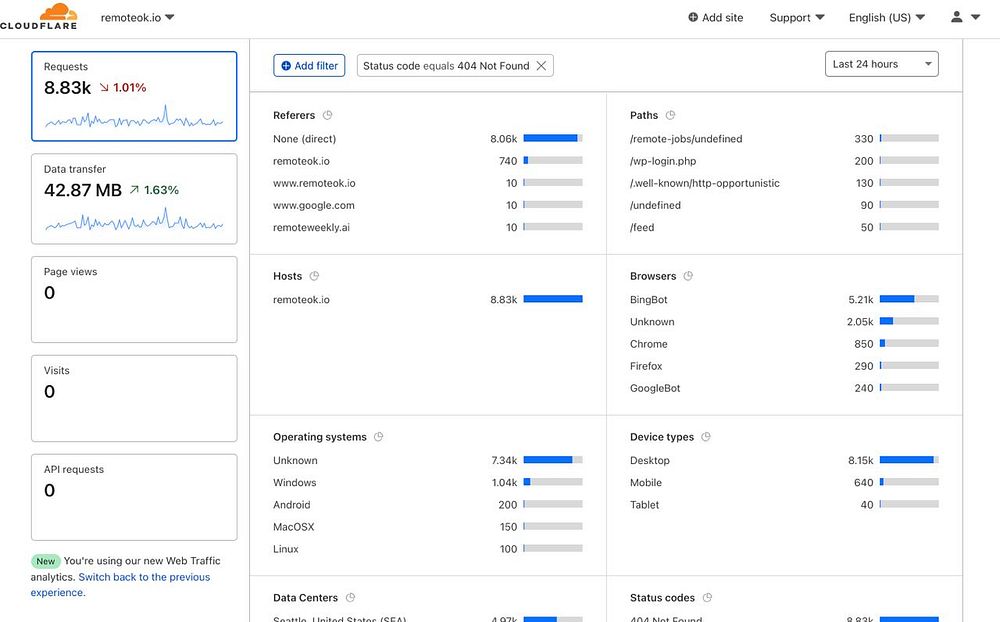The width and height of the screenshot is (1000, 622).
Task: Click the Android operating system row
Action: pos(427,505)
